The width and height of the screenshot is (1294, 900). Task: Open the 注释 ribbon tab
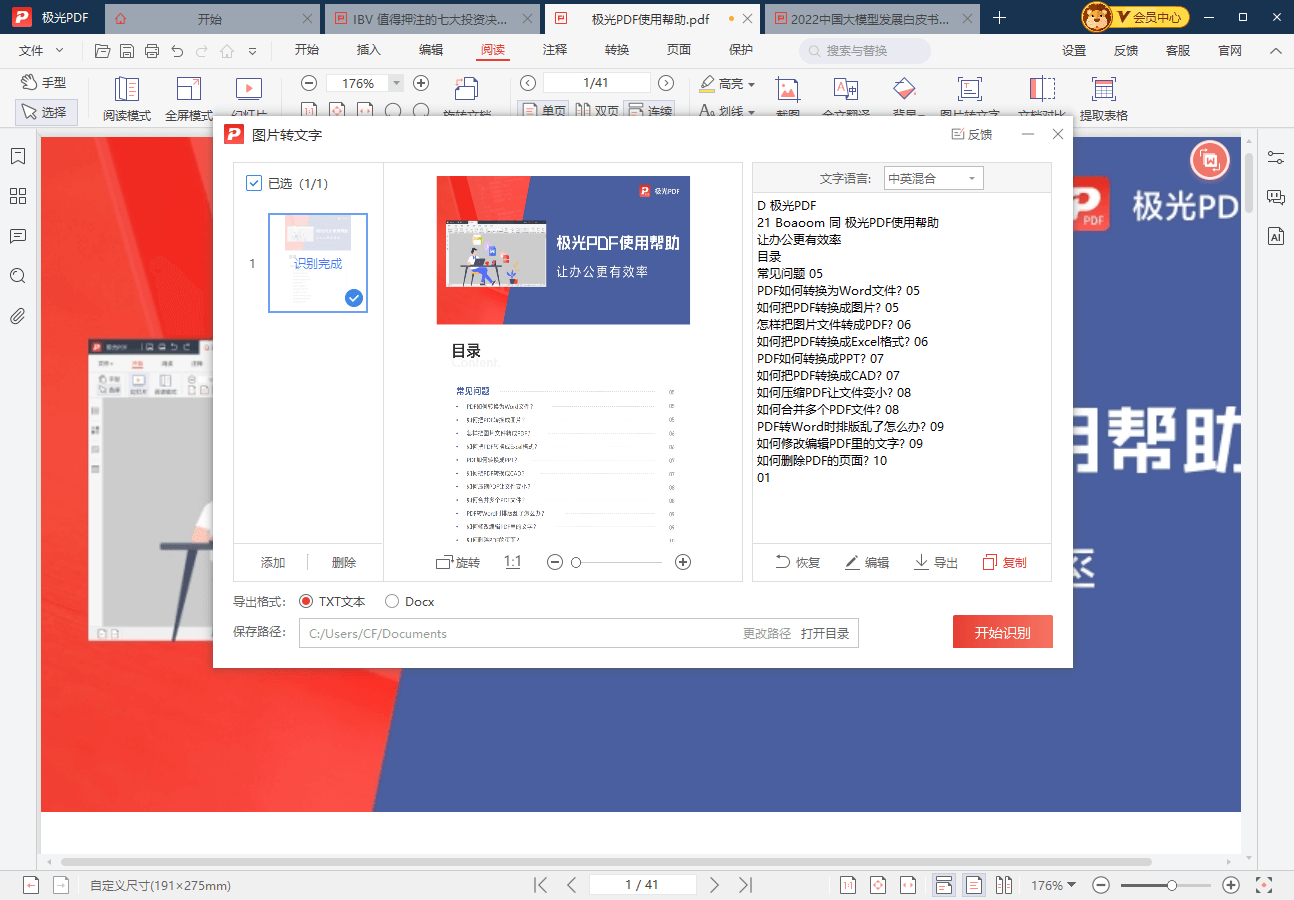click(x=555, y=50)
